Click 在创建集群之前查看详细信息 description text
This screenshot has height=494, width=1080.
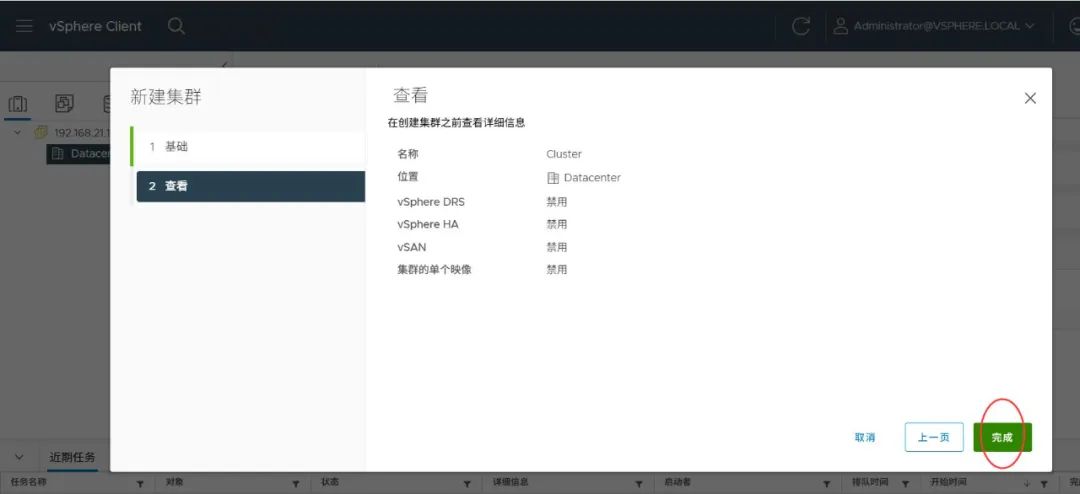point(456,123)
